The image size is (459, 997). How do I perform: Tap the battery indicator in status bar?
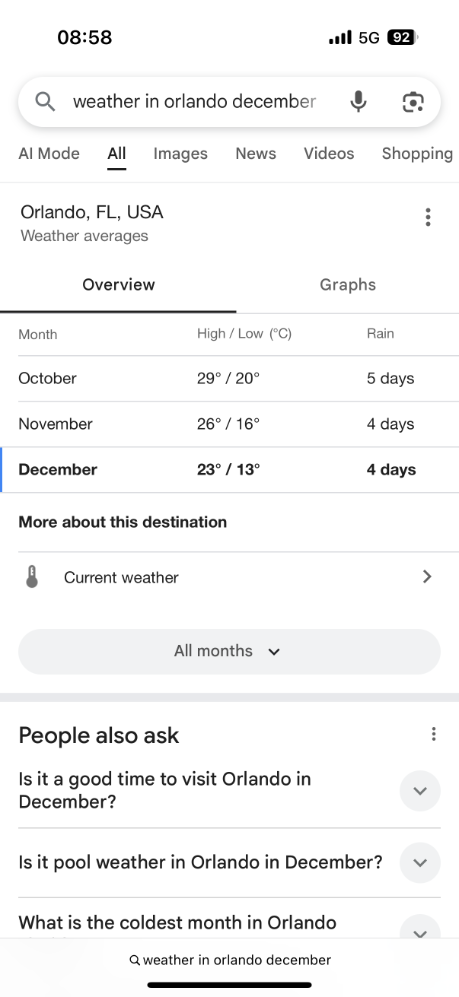coord(402,38)
